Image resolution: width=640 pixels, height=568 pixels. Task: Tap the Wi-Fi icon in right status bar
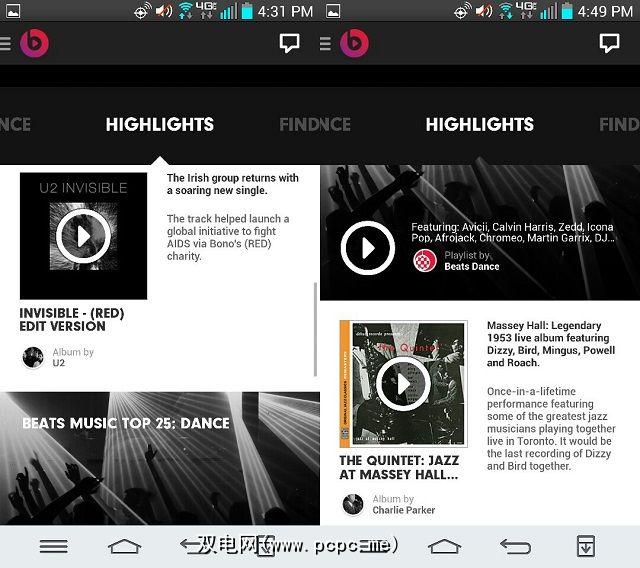click(506, 11)
